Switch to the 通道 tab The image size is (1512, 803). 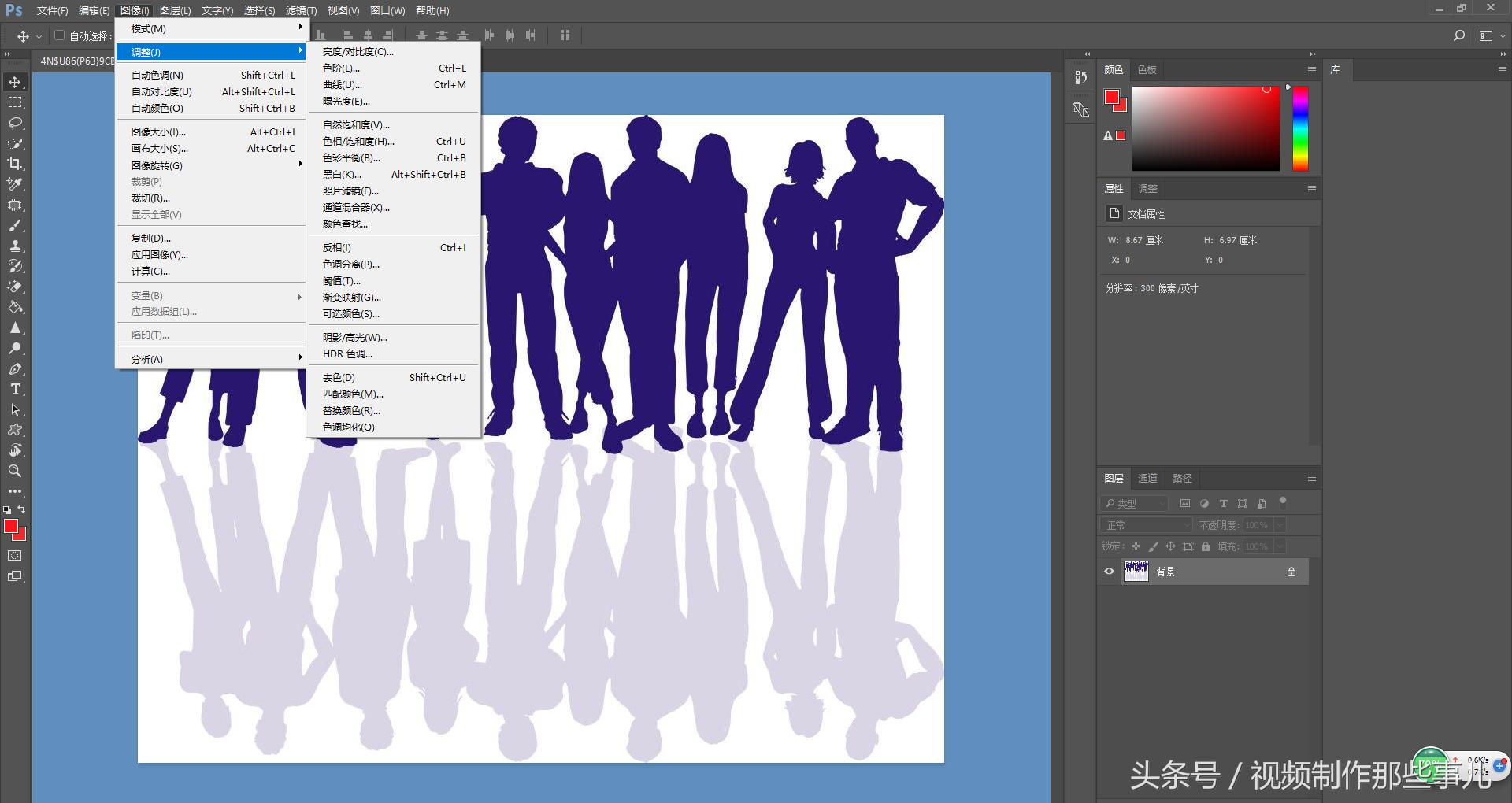click(1147, 478)
